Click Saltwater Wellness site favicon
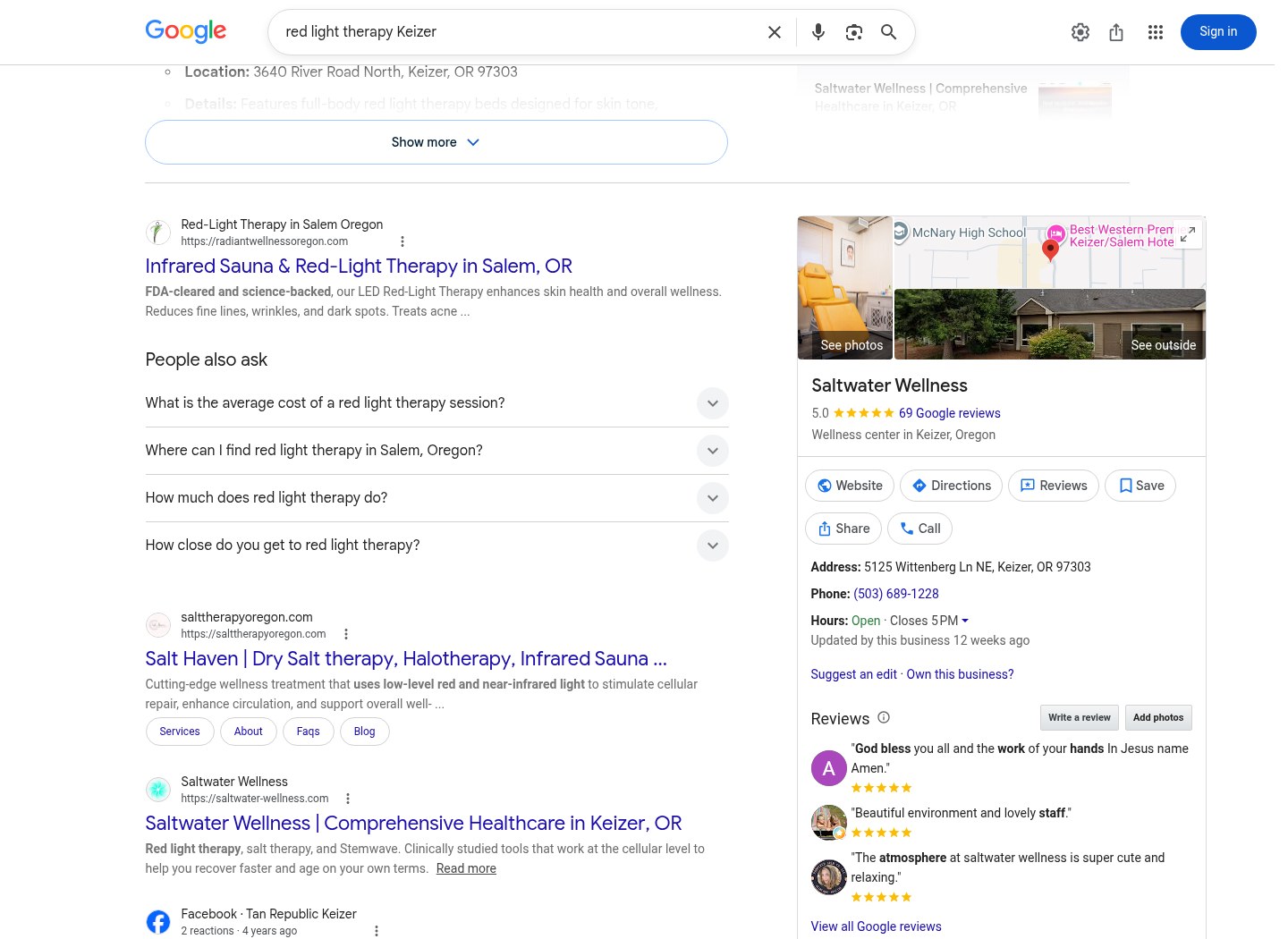Image resolution: width=1288 pixels, height=939 pixels. click(x=158, y=790)
